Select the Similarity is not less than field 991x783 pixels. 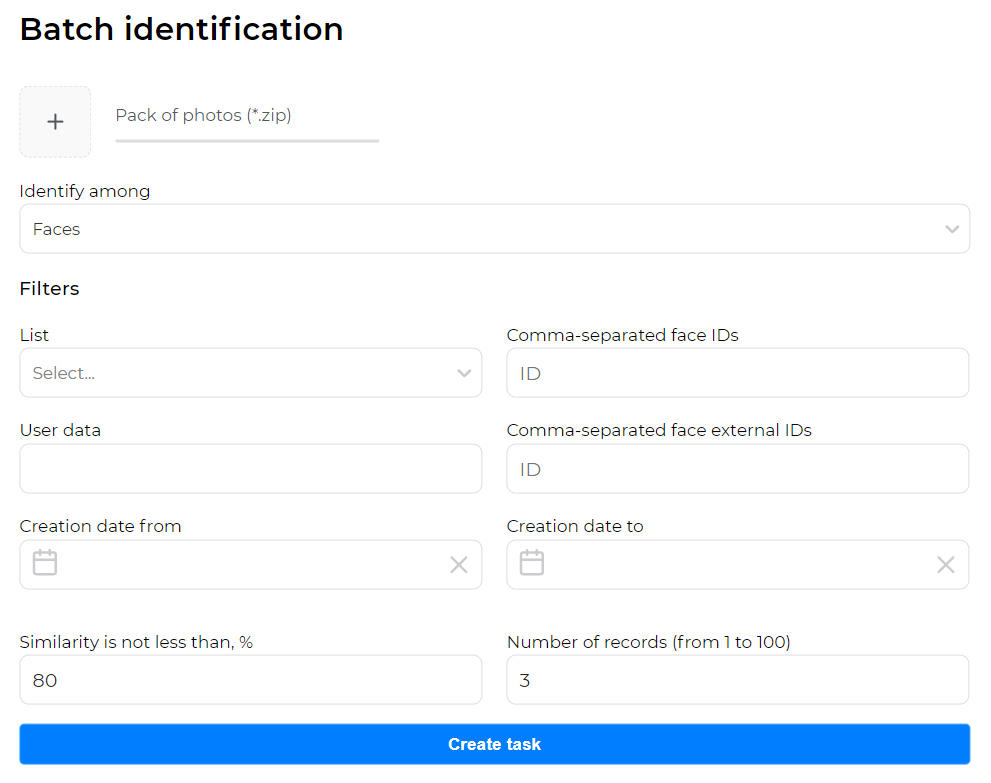[x=250, y=681]
